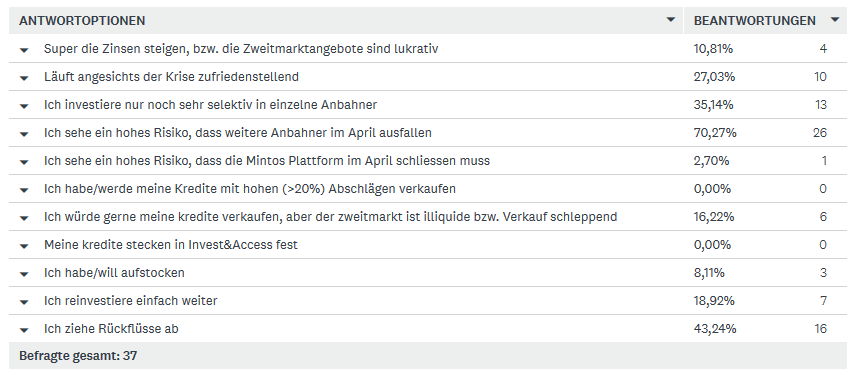Select the 'Ich ziehe Rückflüsse ab' answer text
This screenshot has width=852, height=377.
coord(111,329)
